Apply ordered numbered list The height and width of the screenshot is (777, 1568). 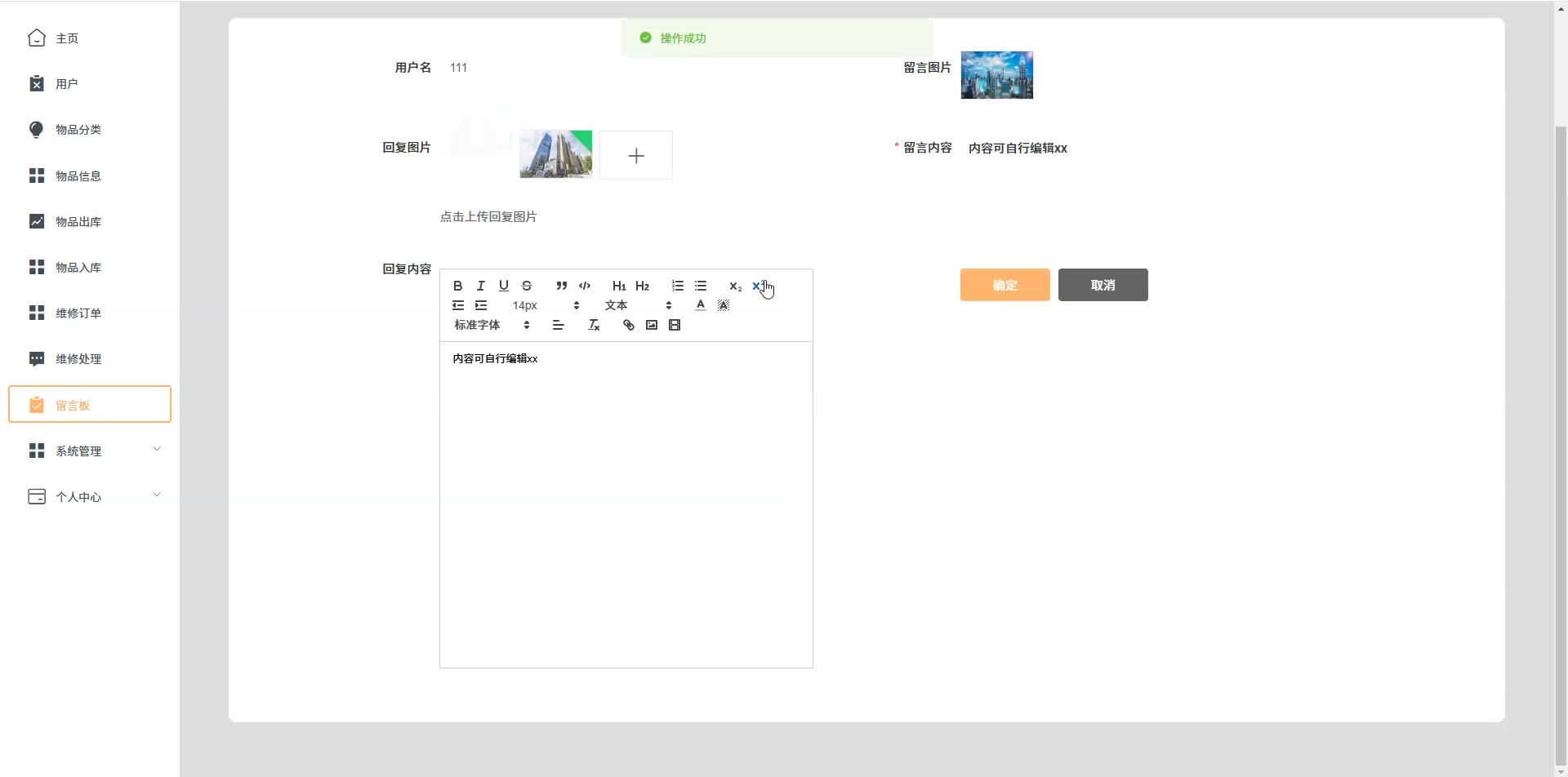tap(678, 286)
